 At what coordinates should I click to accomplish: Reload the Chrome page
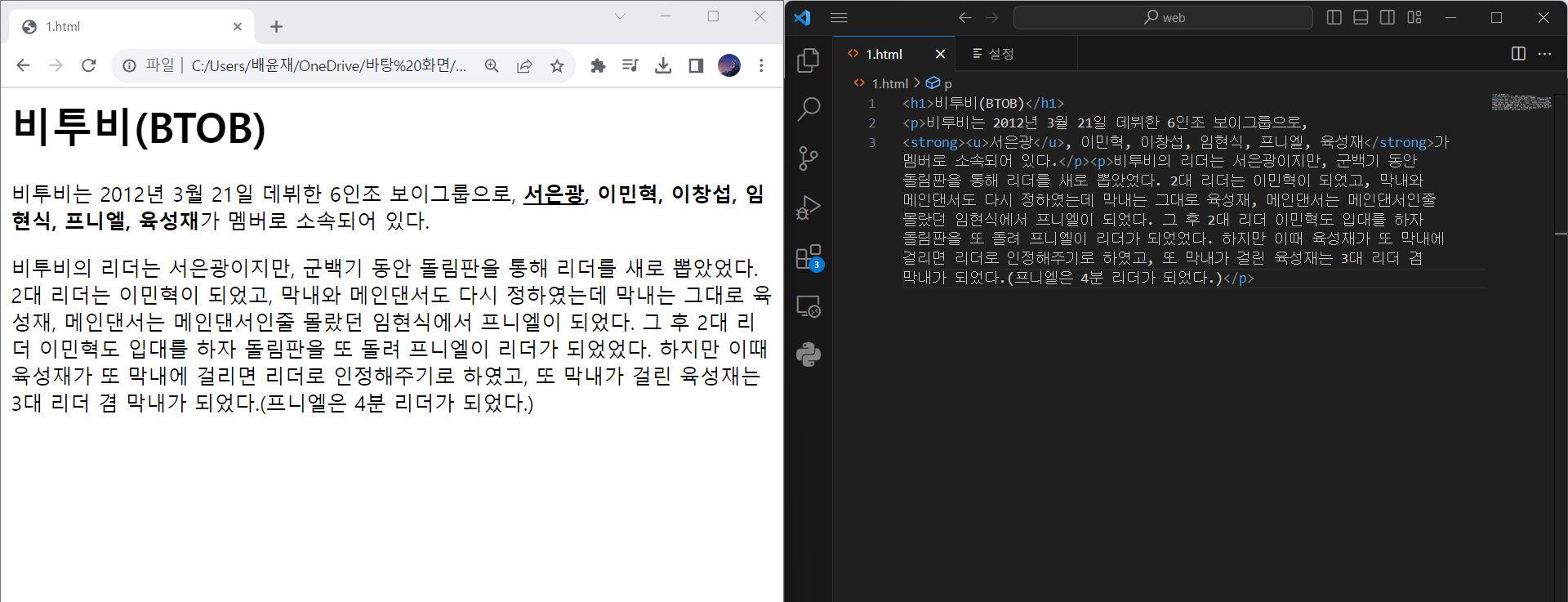(89, 65)
